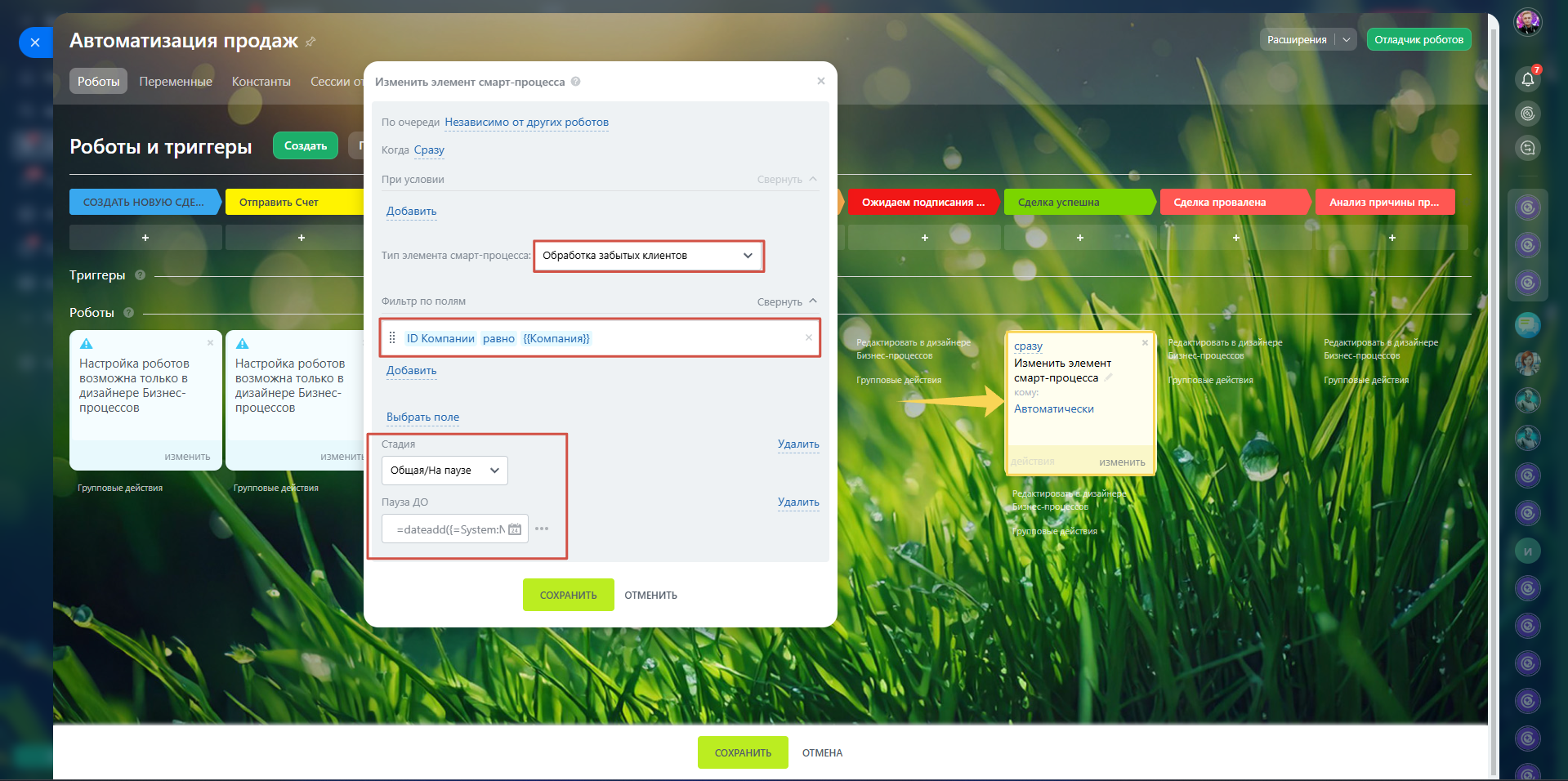Delete the first Настройка роботов card
1568x781 pixels.
click(210, 343)
